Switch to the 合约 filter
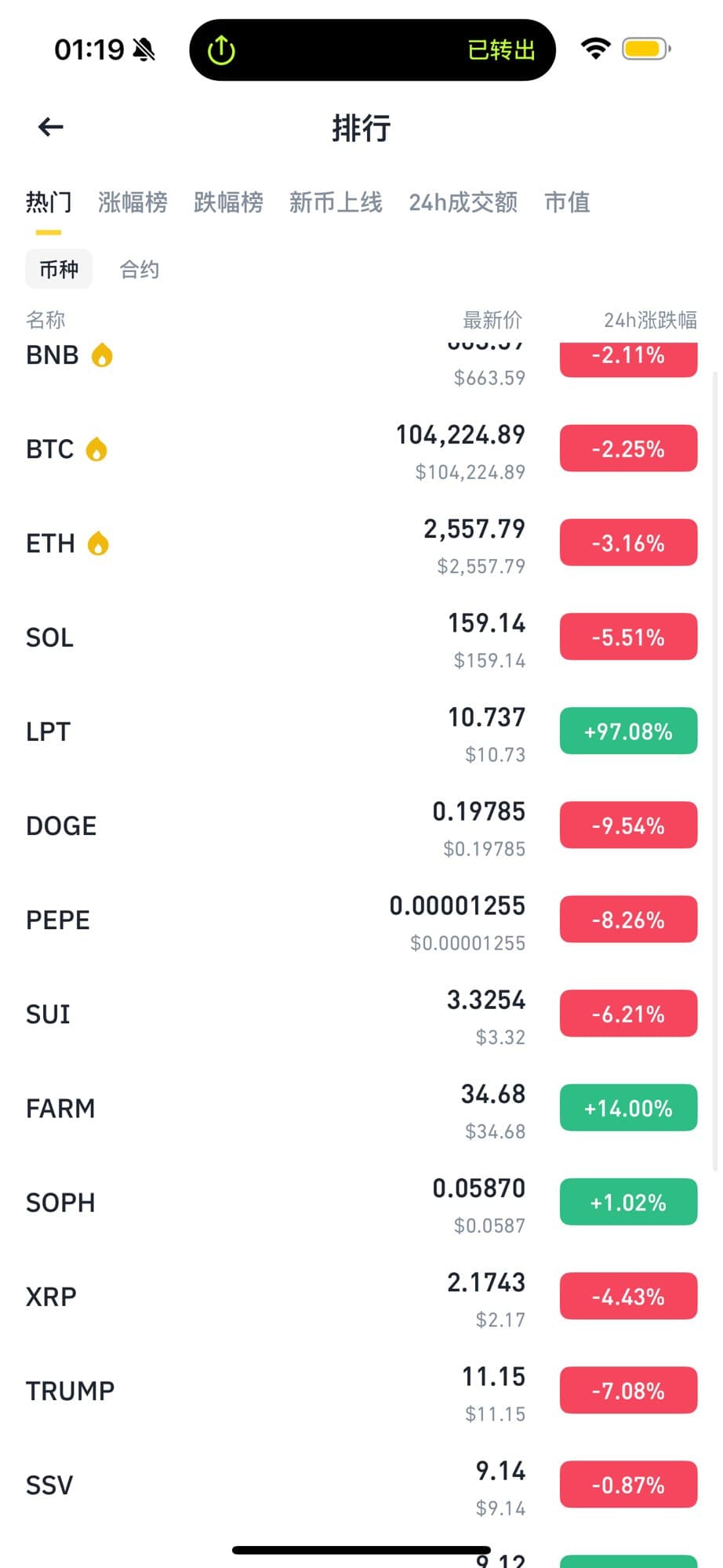 click(140, 270)
